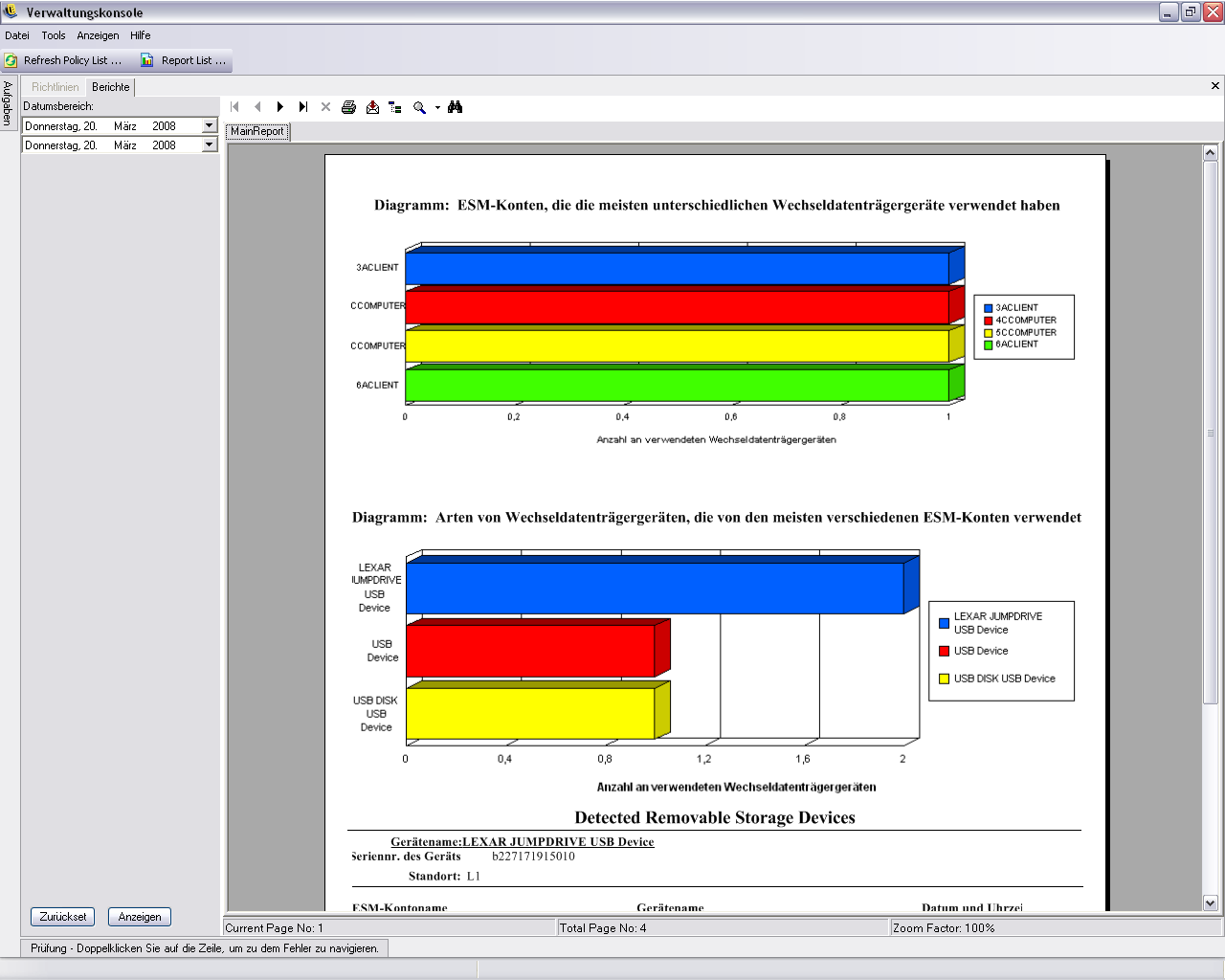Click Refresh Policy List toolbar button
The width and height of the screenshot is (1225, 980).
(63, 60)
